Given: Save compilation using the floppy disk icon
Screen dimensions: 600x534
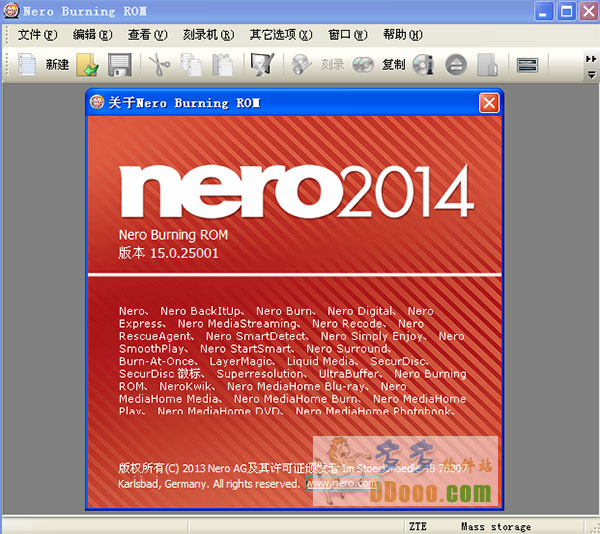Looking at the screenshot, I should coord(120,64).
